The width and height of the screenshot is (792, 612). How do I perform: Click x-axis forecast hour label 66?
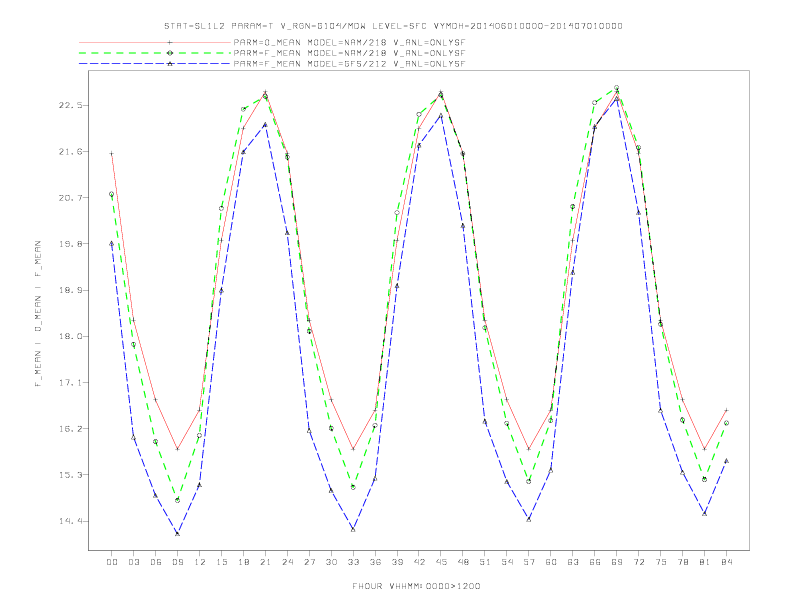(x=595, y=562)
